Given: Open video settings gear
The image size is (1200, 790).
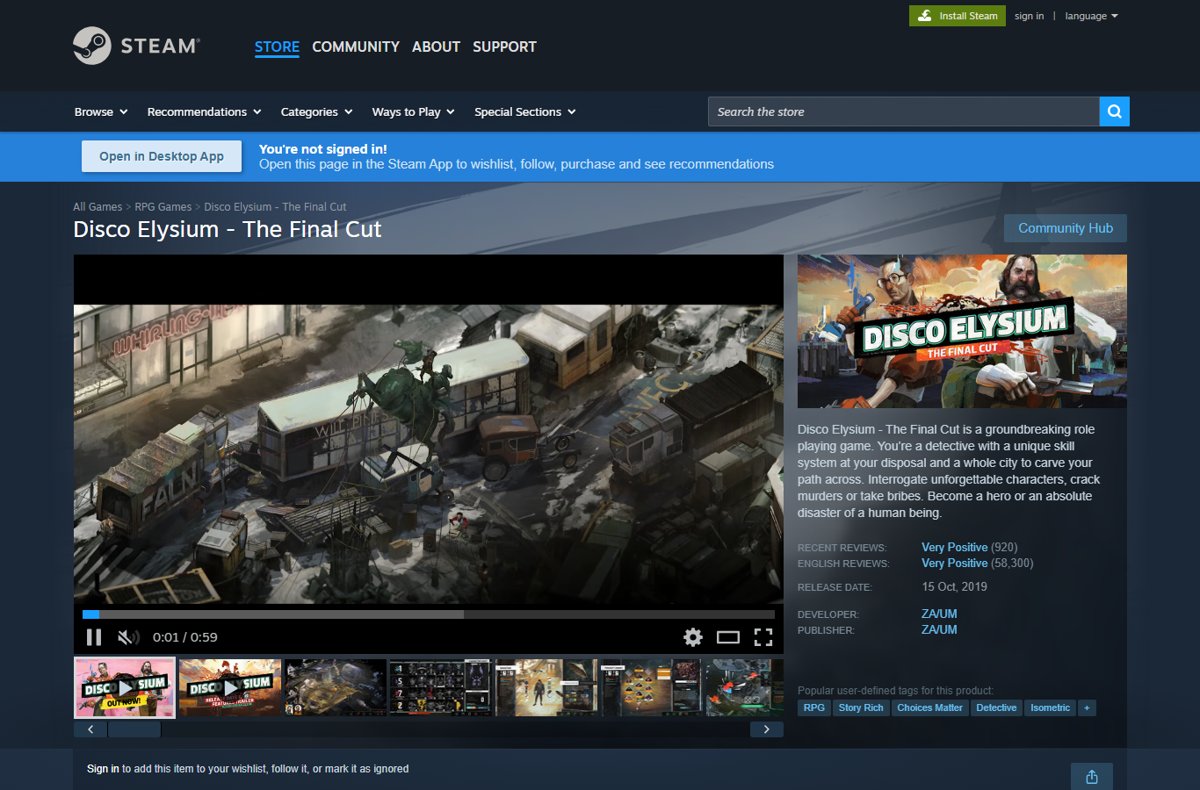Looking at the screenshot, I should pos(693,637).
